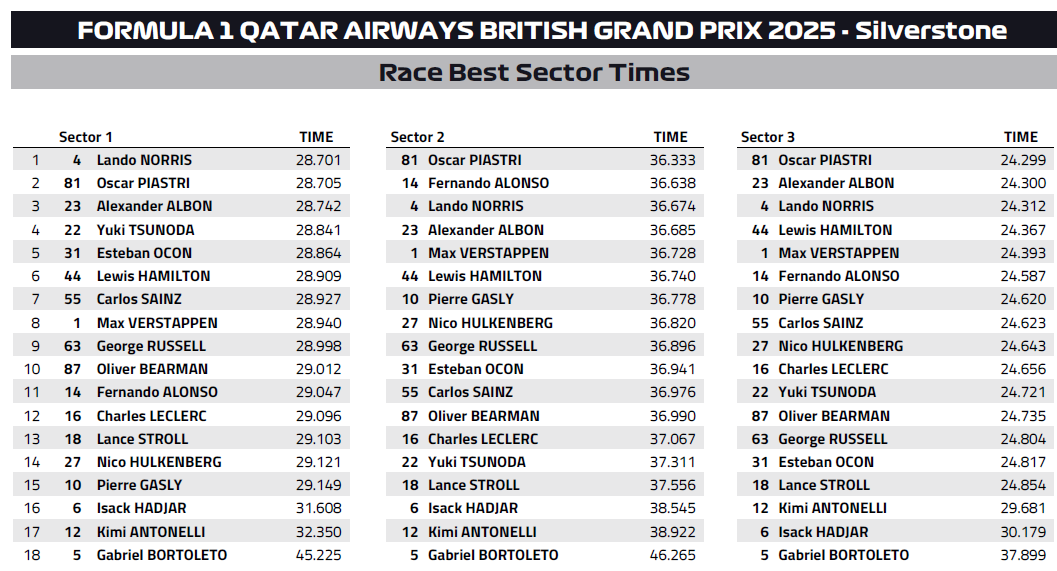Screen dimensions: 1057x571
Task: Select Nico HULKENBERG in Sector 2 list
Action: 491,323
